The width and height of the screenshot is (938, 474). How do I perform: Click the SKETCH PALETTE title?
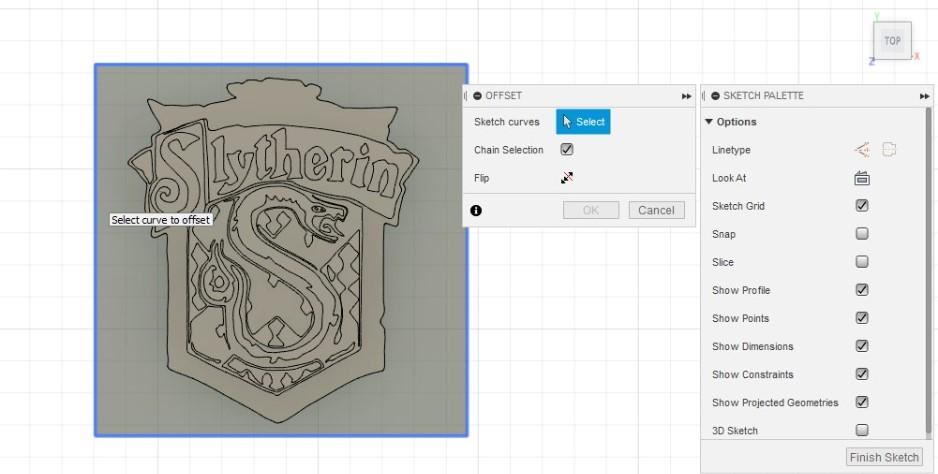[763, 96]
